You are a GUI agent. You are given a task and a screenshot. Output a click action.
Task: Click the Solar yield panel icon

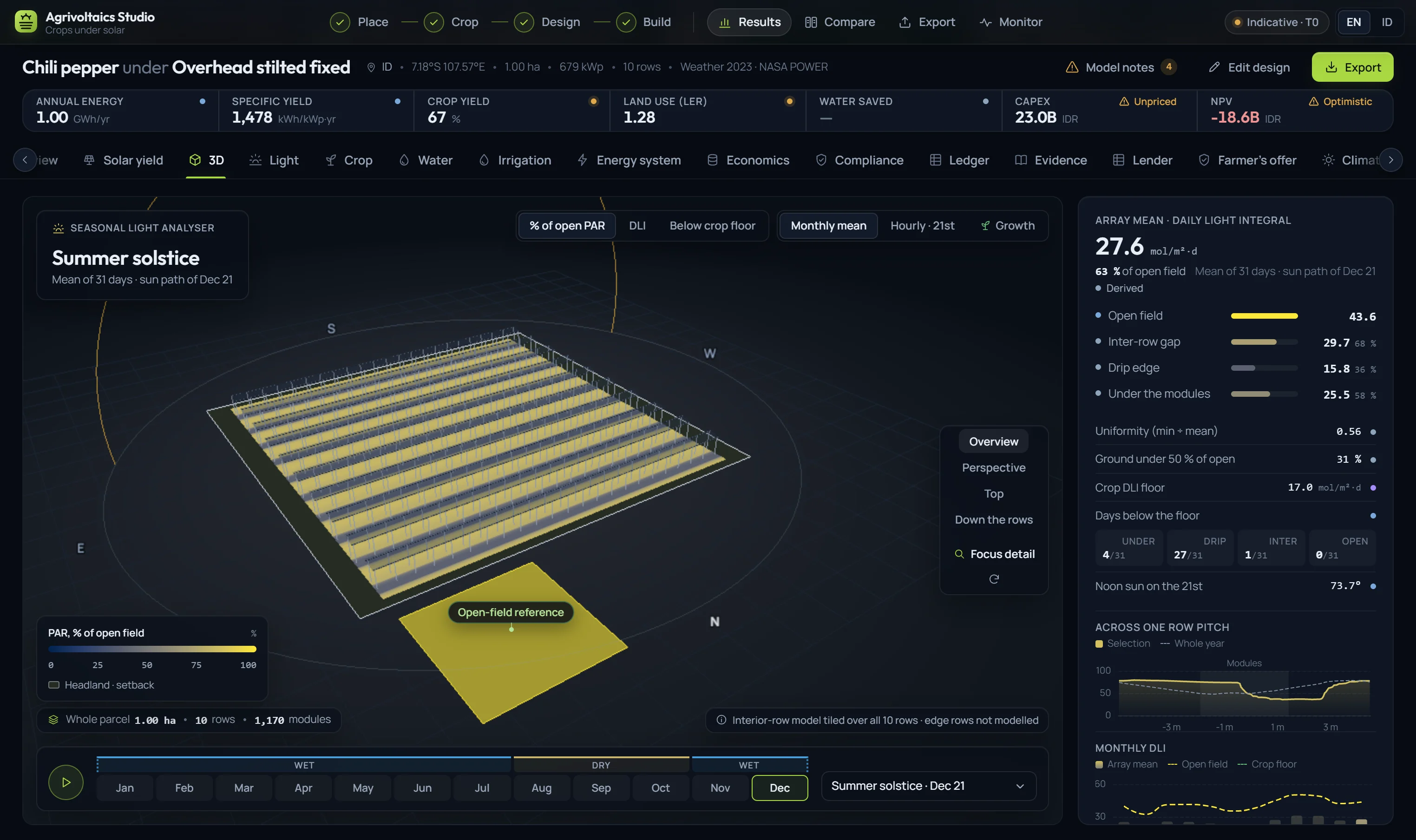coord(89,160)
